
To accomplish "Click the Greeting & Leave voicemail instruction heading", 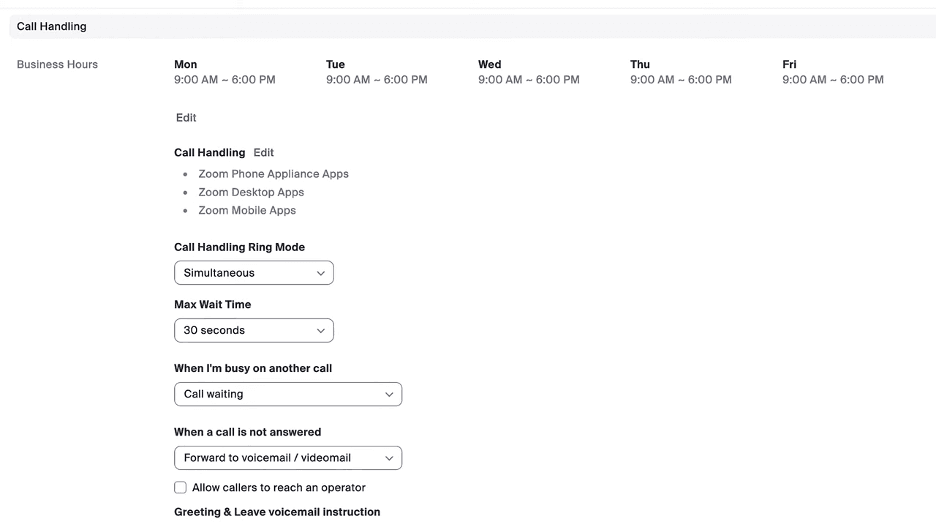I will [277, 512].
